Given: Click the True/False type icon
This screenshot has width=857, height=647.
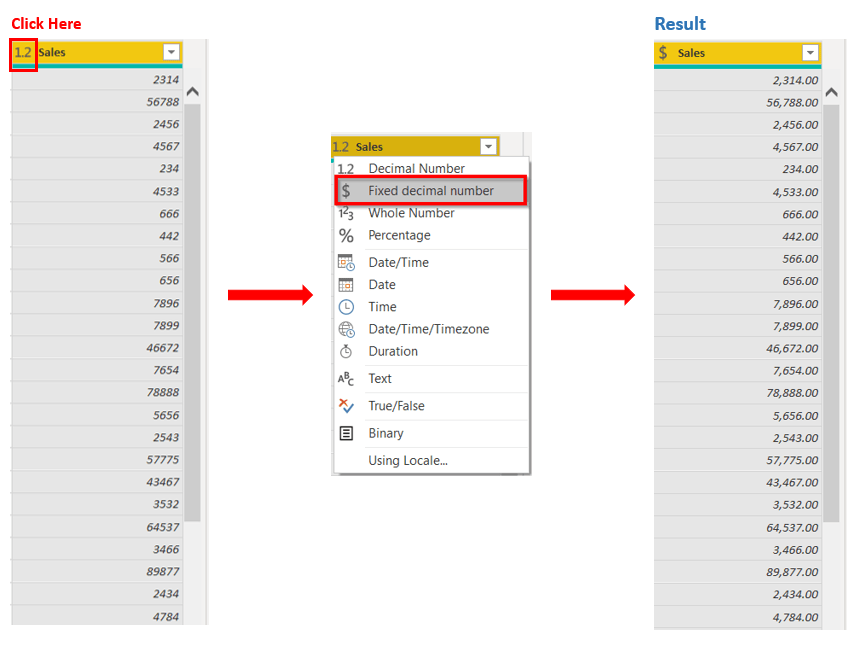Looking at the screenshot, I should (349, 405).
